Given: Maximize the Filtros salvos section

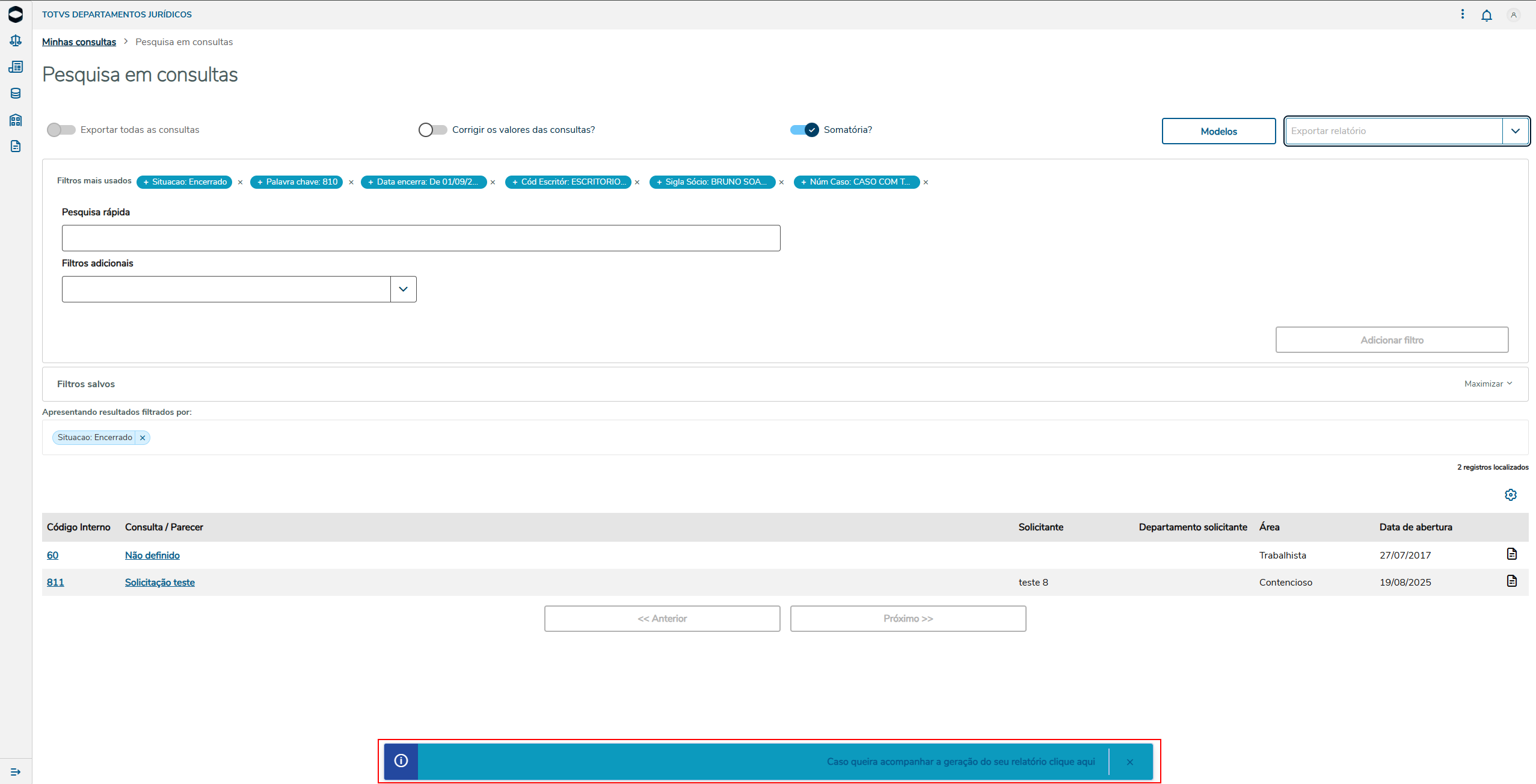Looking at the screenshot, I should point(1487,384).
